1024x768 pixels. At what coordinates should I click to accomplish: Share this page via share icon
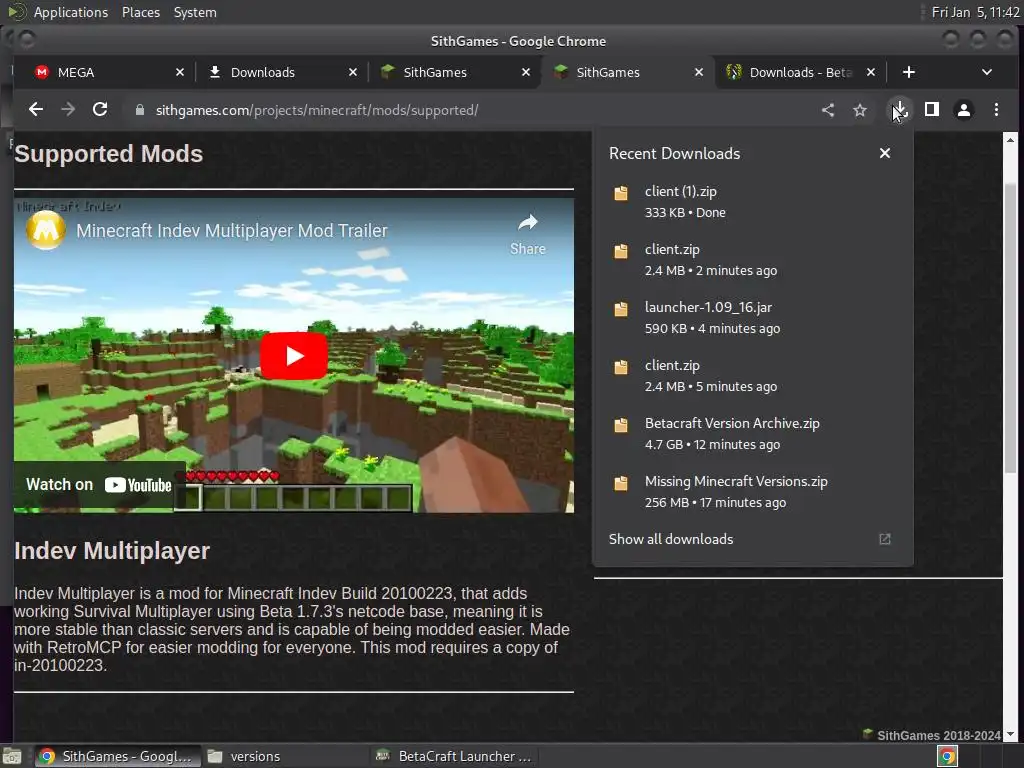(x=828, y=110)
